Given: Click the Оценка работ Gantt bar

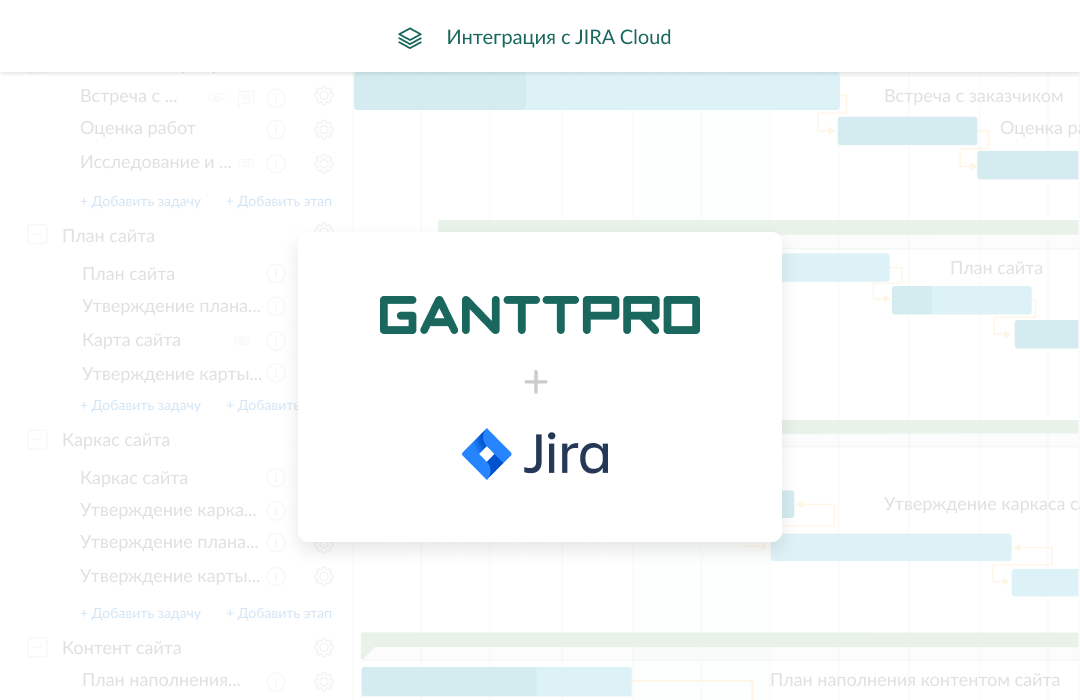Looking at the screenshot, I should (x=907, y=131).
